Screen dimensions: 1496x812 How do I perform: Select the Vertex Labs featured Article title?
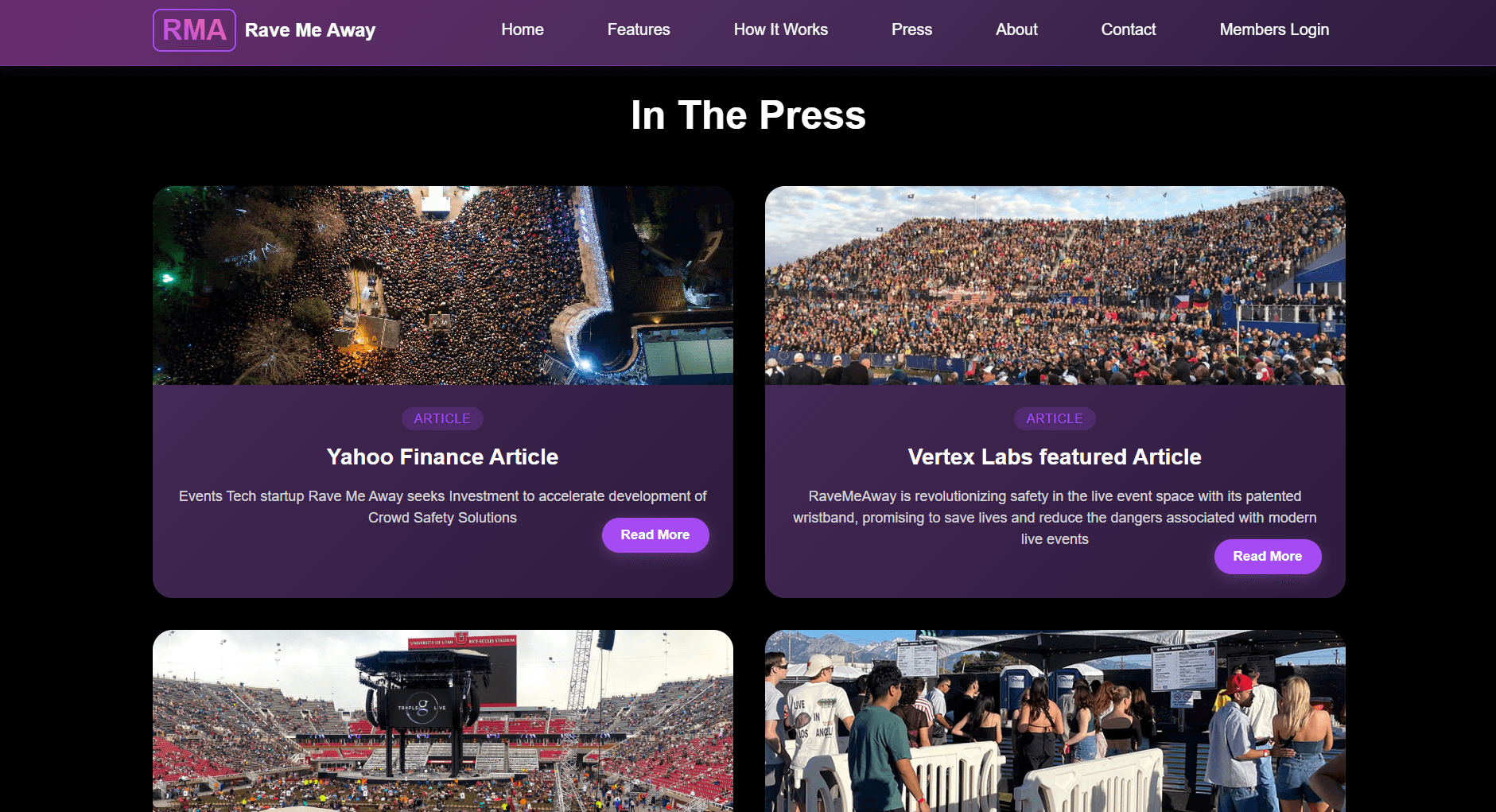[1055, 457]
